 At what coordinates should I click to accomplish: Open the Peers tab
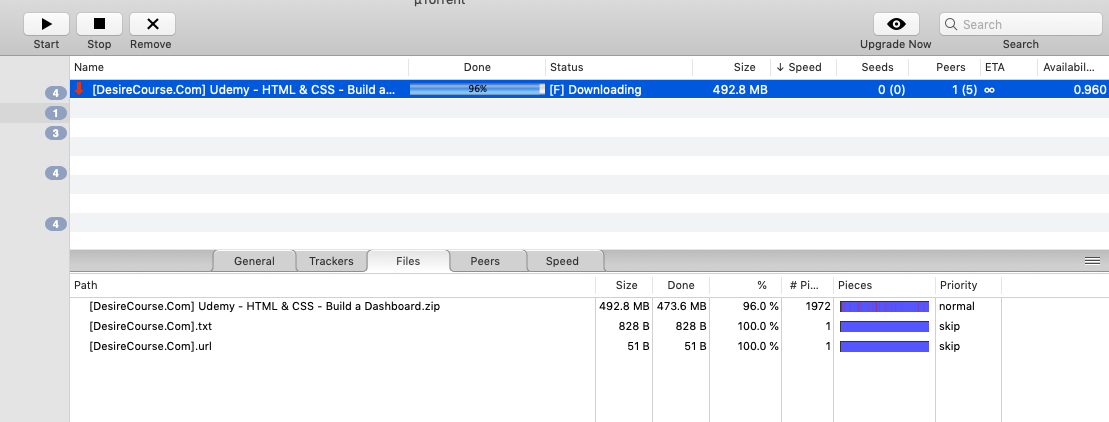[x=485, y=261]
